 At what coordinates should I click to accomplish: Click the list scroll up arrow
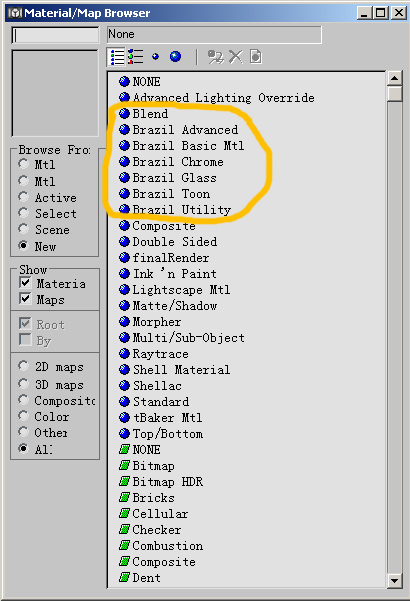click(394, 79)
